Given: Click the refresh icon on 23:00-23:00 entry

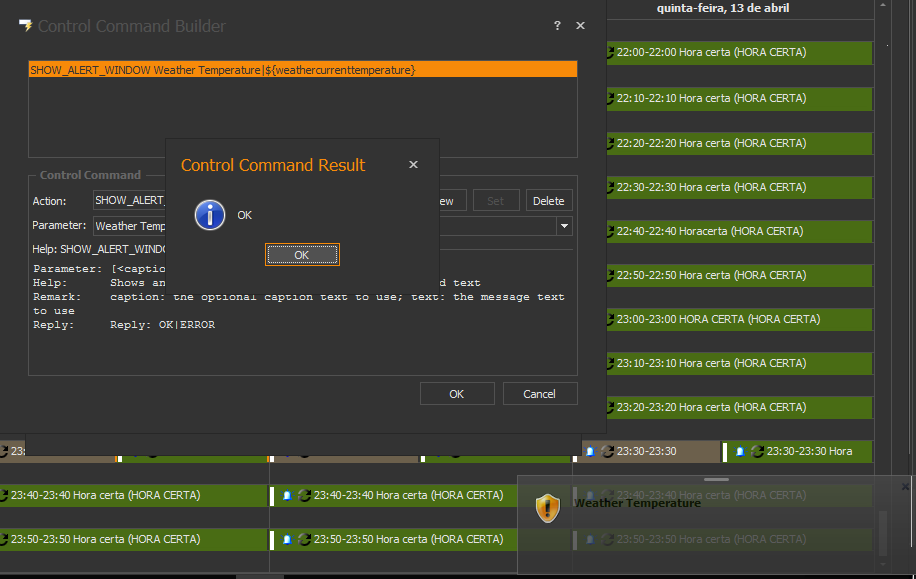Looking at the screenshot, I should click(x=610, y=320).
